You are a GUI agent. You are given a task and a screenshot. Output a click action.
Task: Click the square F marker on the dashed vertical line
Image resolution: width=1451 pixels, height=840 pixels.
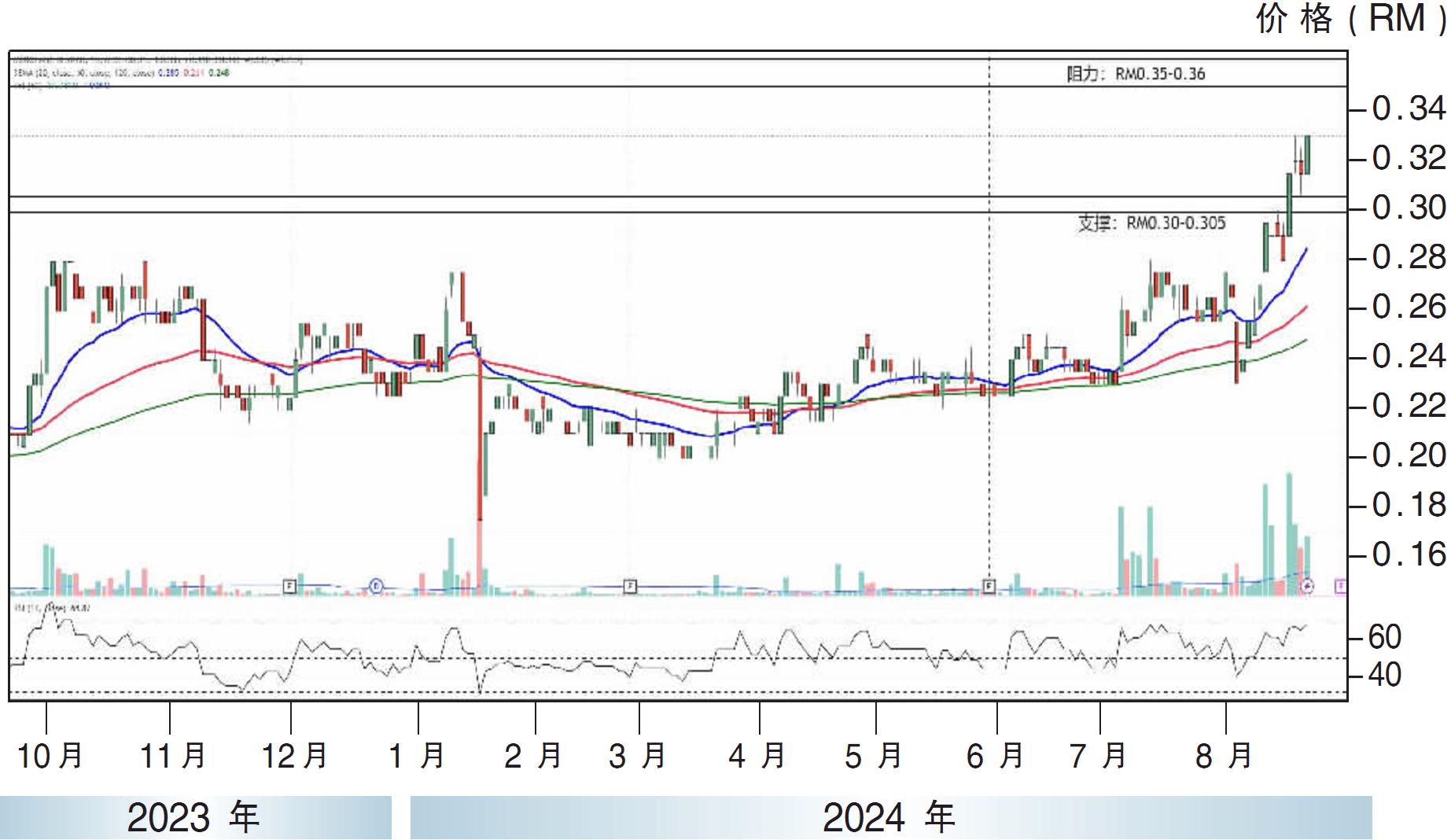coord(989,586)
